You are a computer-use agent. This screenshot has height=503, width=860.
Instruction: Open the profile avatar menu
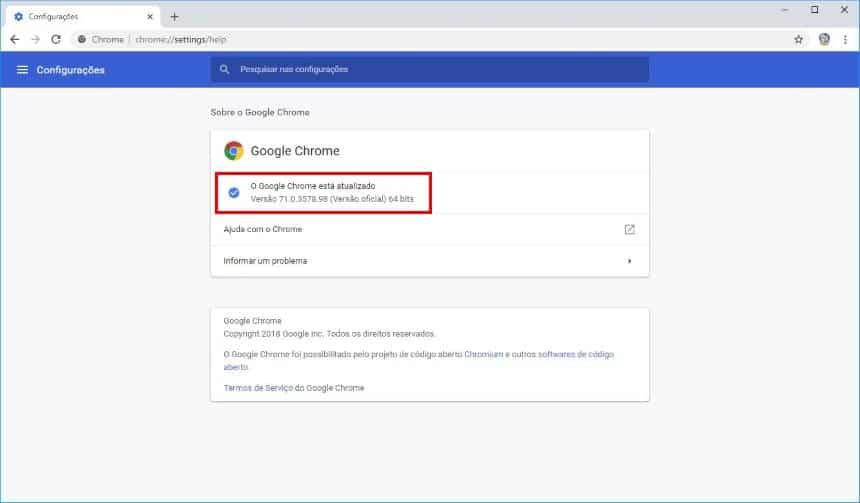(824, 39)
